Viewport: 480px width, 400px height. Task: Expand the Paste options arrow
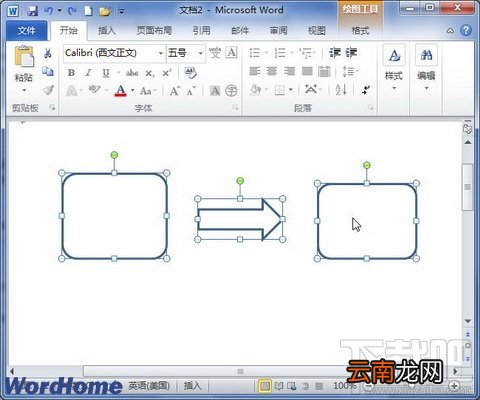point(24,90)
